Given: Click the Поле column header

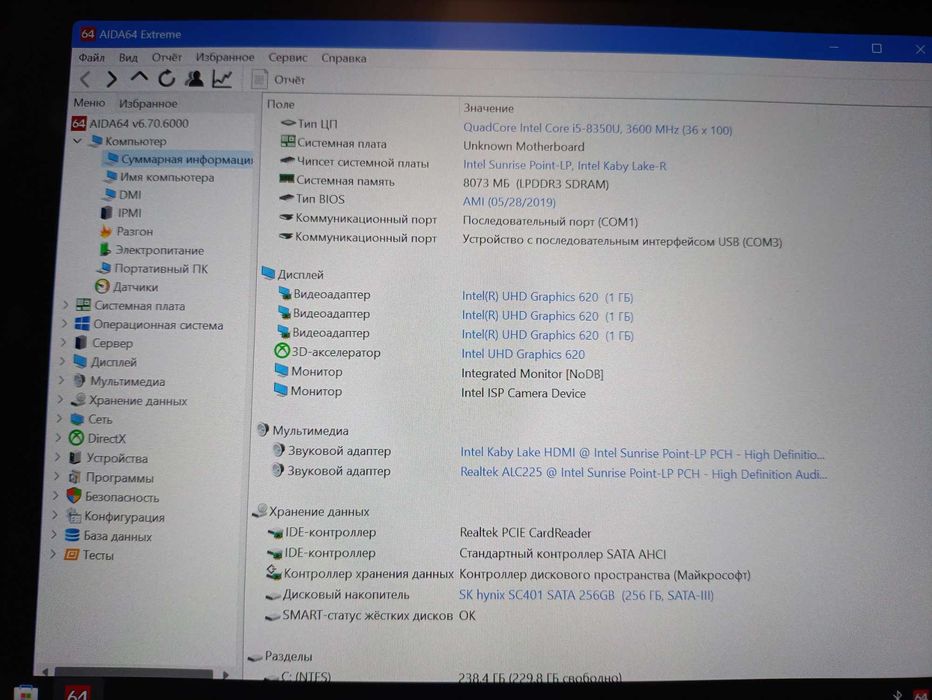Looking at the screenshot, I should tap(281, 104).
